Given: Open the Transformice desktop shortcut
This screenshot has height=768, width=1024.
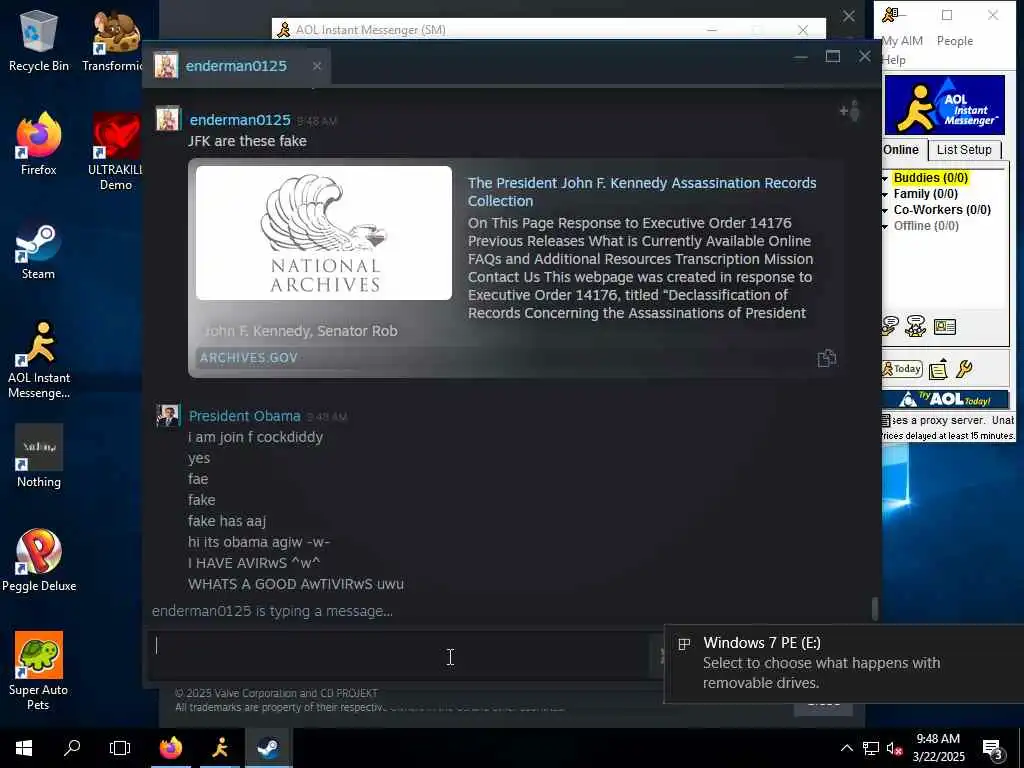Looking at the screenshot, I should 116,40.
